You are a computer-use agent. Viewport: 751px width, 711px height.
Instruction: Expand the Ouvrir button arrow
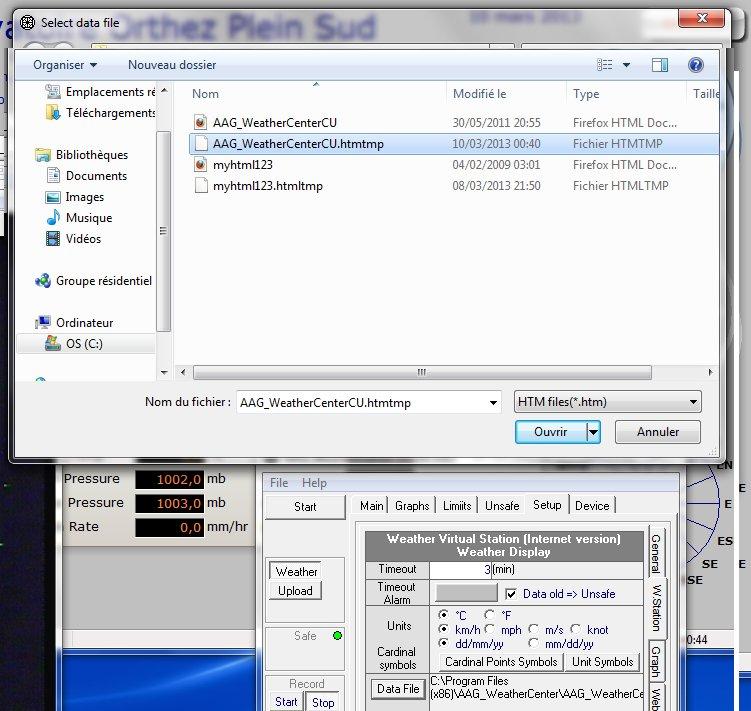click(x=593, y=432)
